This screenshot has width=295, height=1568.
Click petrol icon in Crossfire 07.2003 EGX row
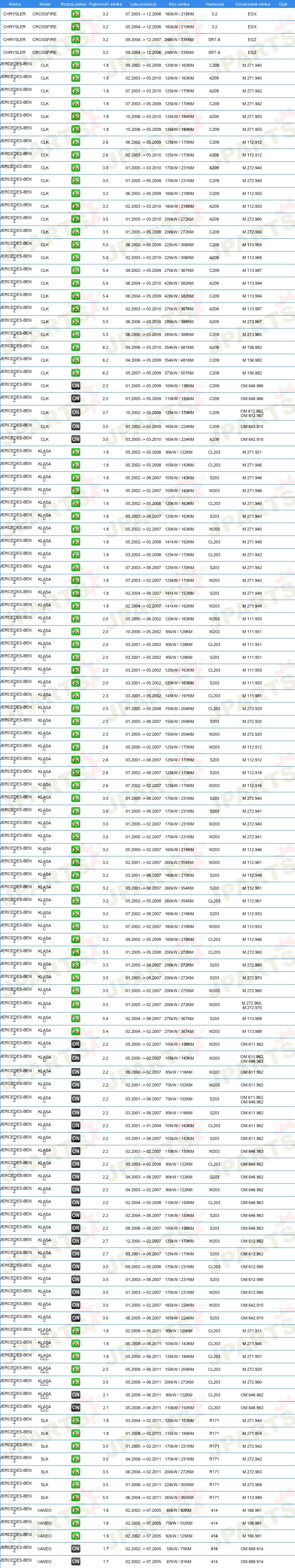(75, 14)
